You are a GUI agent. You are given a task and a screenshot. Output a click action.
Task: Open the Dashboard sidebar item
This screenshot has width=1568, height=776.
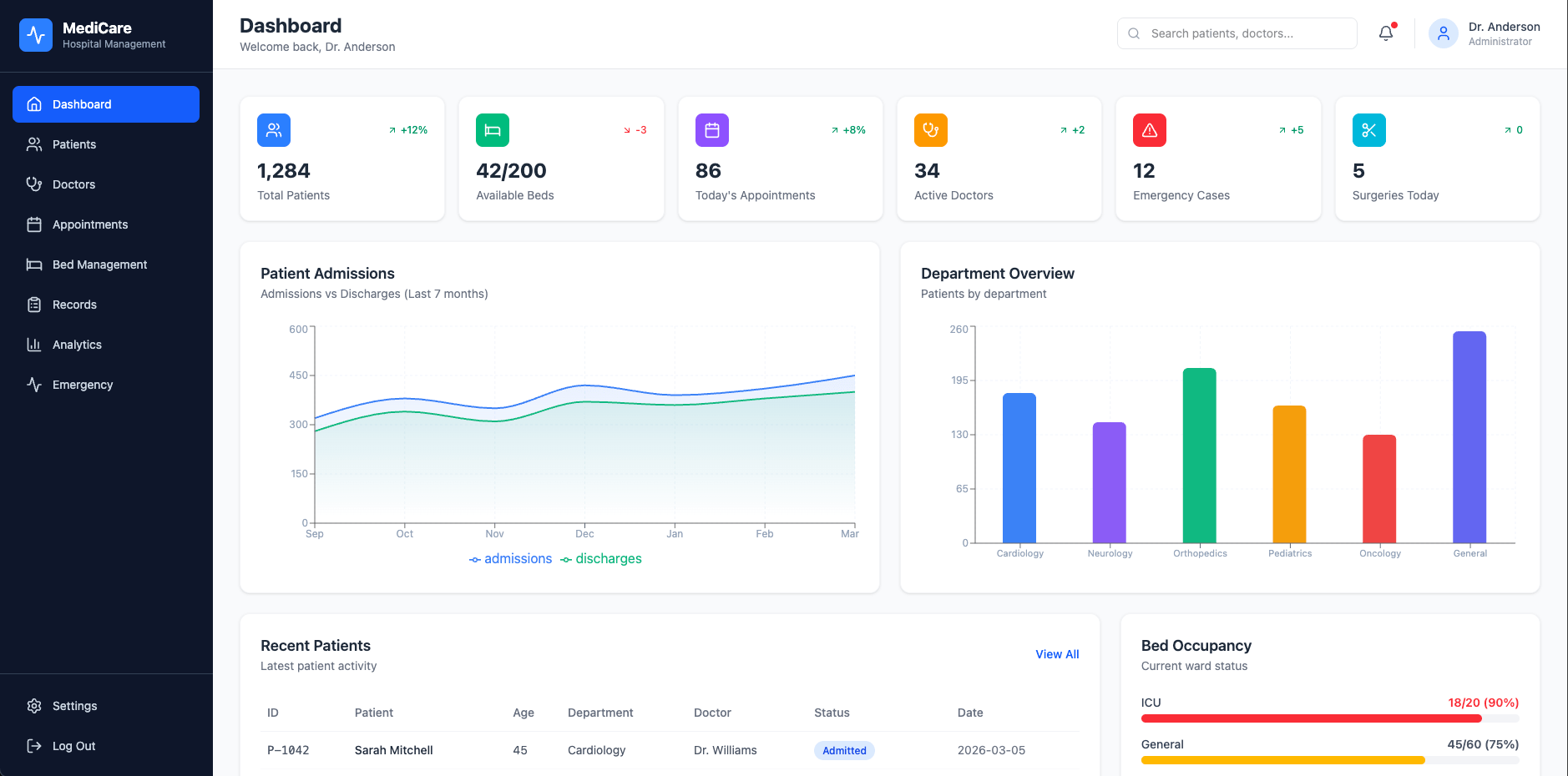106,104
